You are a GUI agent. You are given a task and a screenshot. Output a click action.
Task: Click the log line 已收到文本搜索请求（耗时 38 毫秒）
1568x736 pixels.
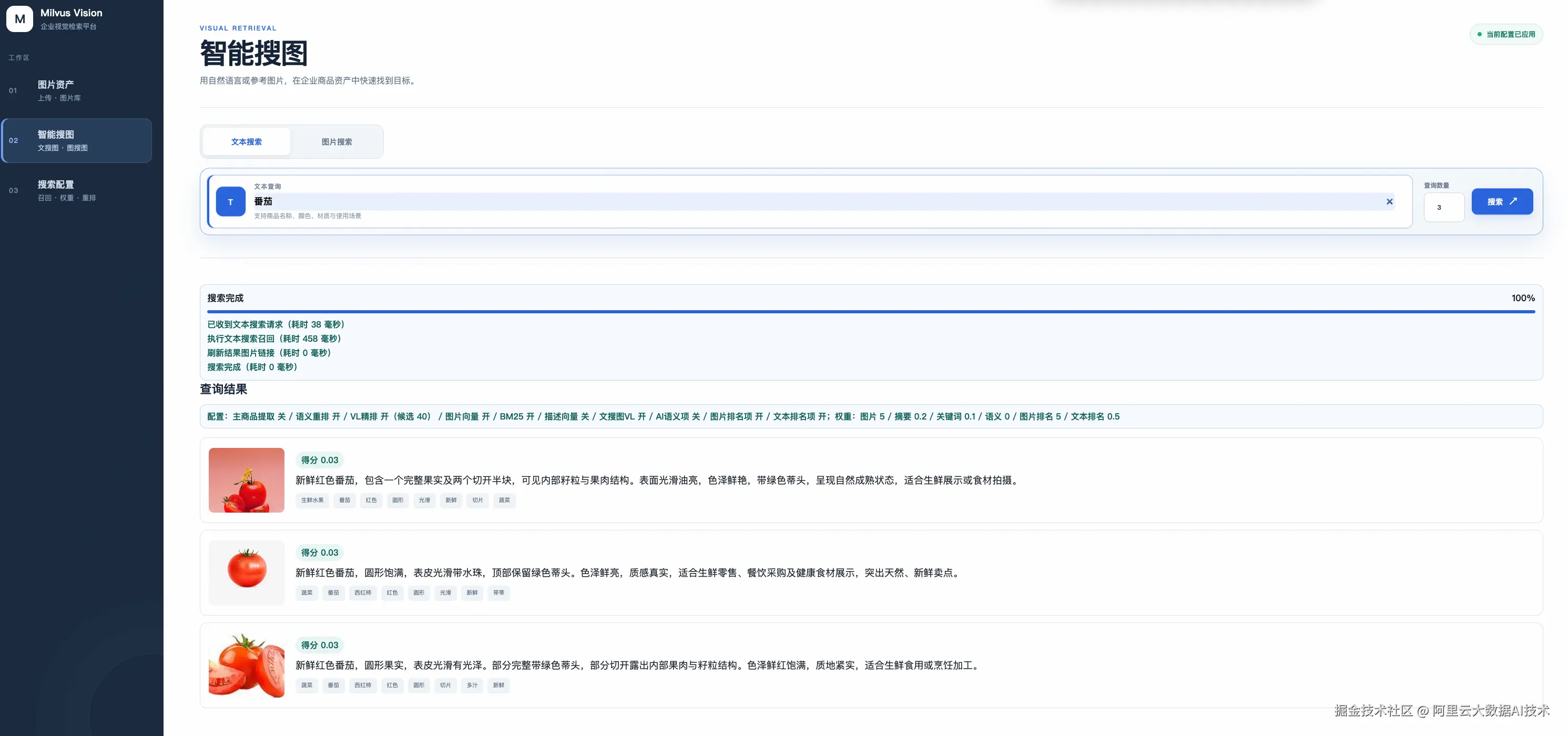click(x=277, y=324)
